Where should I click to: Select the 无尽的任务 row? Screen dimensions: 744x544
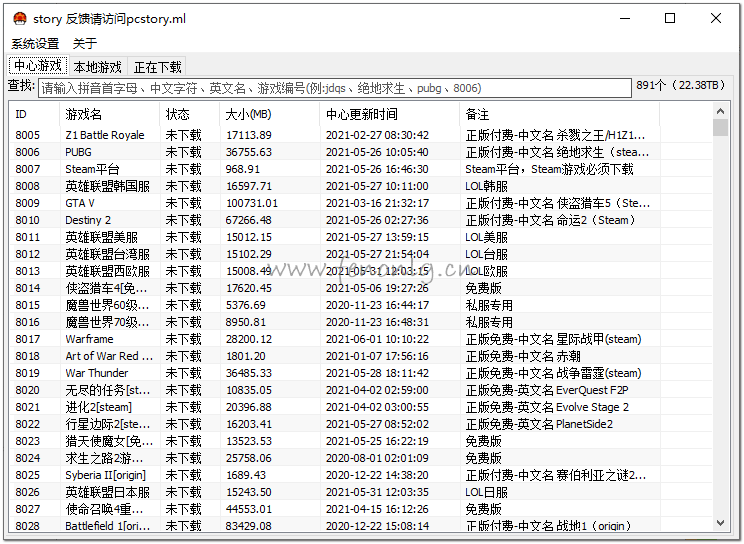pos(361,390)
